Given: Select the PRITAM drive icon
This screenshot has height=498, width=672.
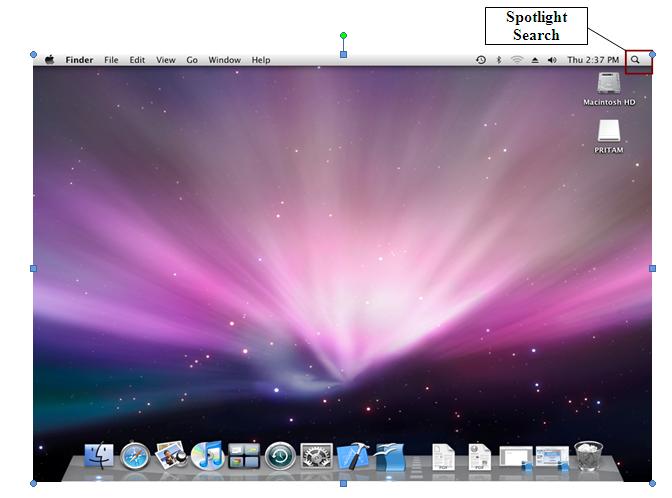Looking at the screenshot, I should [609, 131].
